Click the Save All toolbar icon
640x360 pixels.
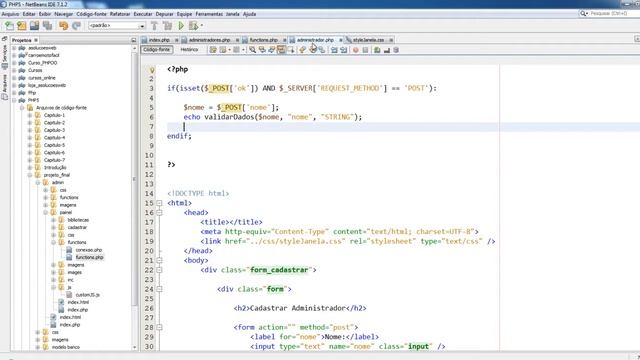pos(47,26)
